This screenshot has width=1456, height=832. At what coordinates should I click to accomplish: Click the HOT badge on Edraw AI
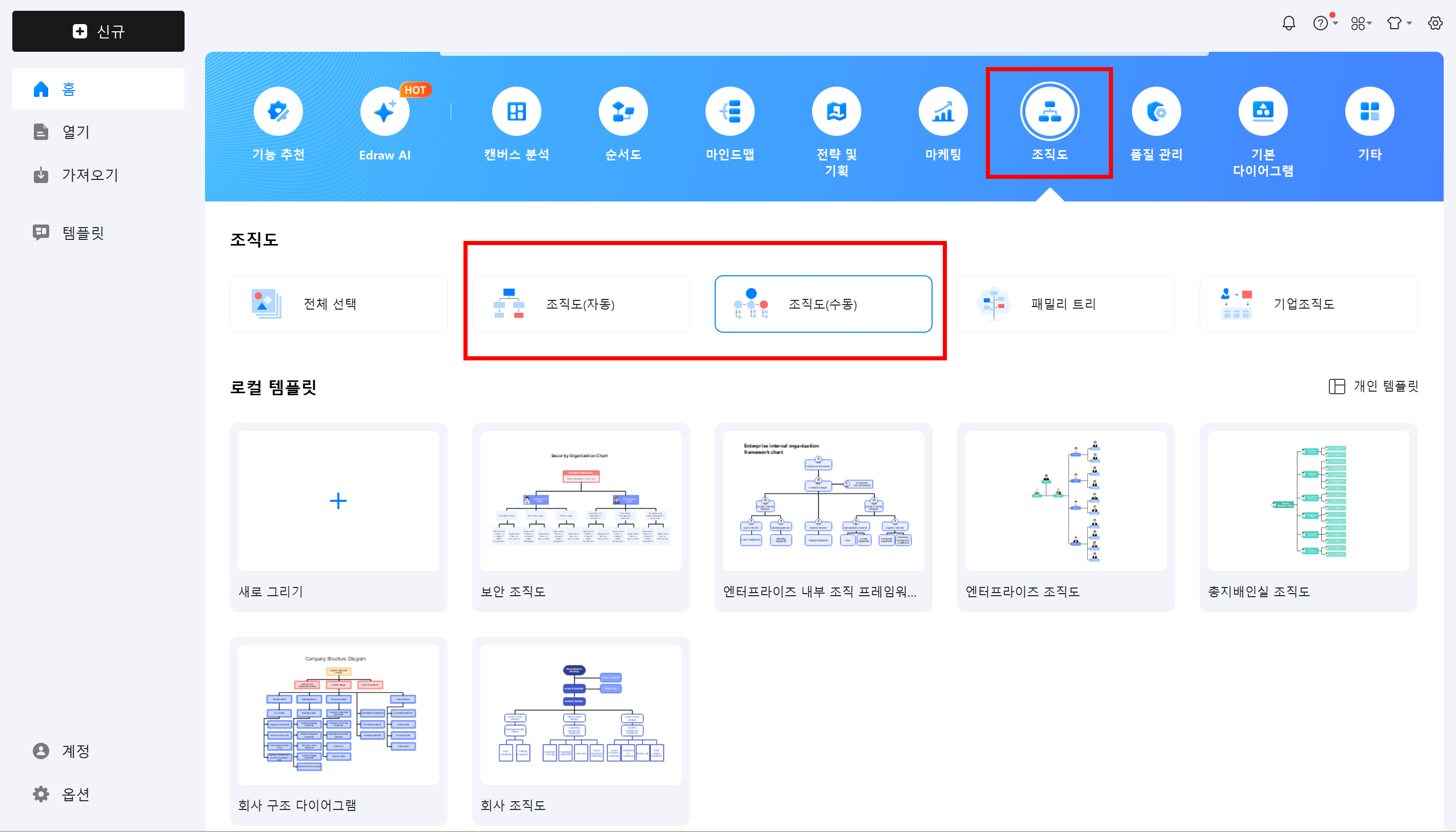(415, 90)
